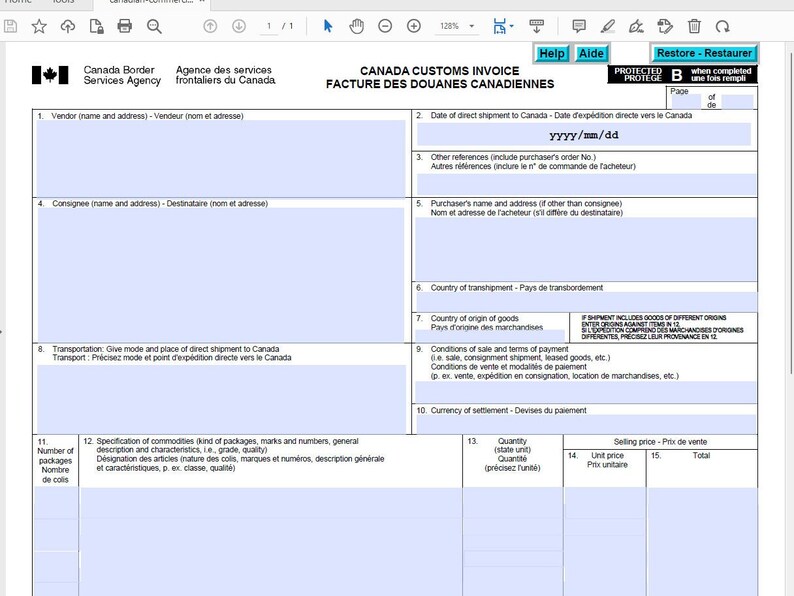794x596 pixels.
Task: Click the cloud upload icon
Action: (x=67, y=26)
